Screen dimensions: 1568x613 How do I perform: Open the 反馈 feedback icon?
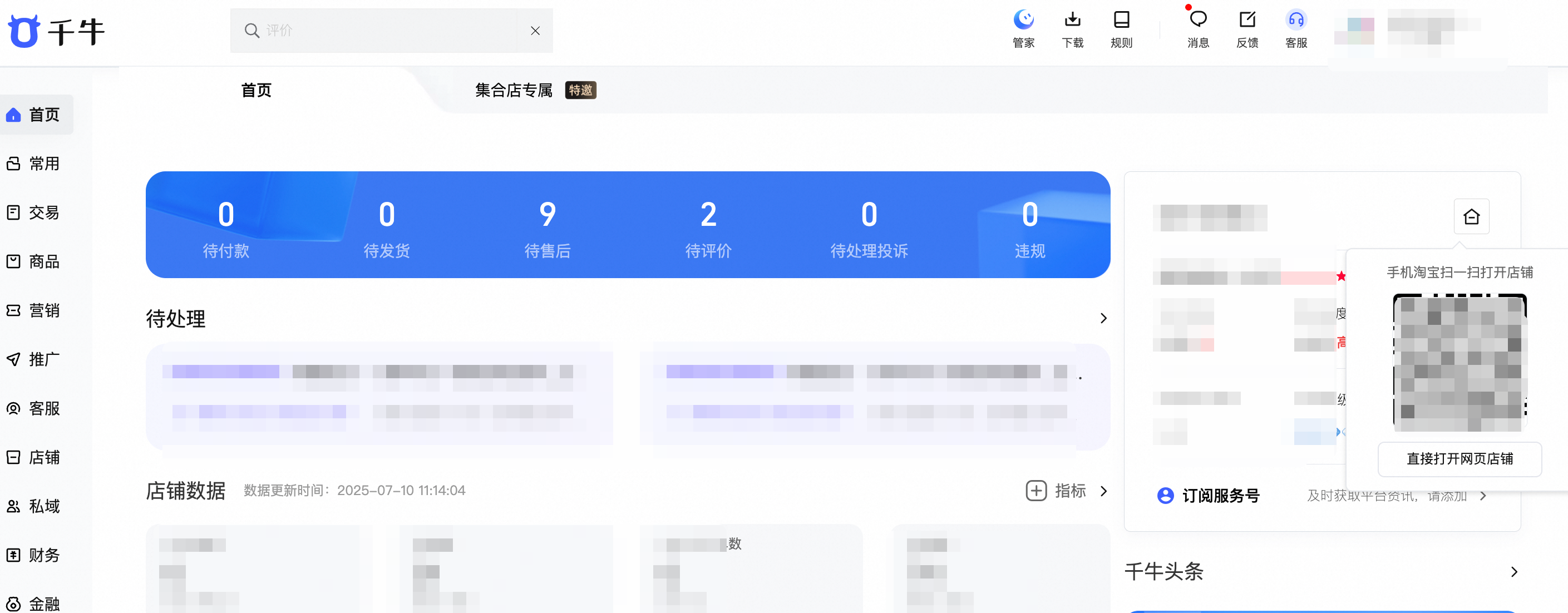pos(1247,29)
